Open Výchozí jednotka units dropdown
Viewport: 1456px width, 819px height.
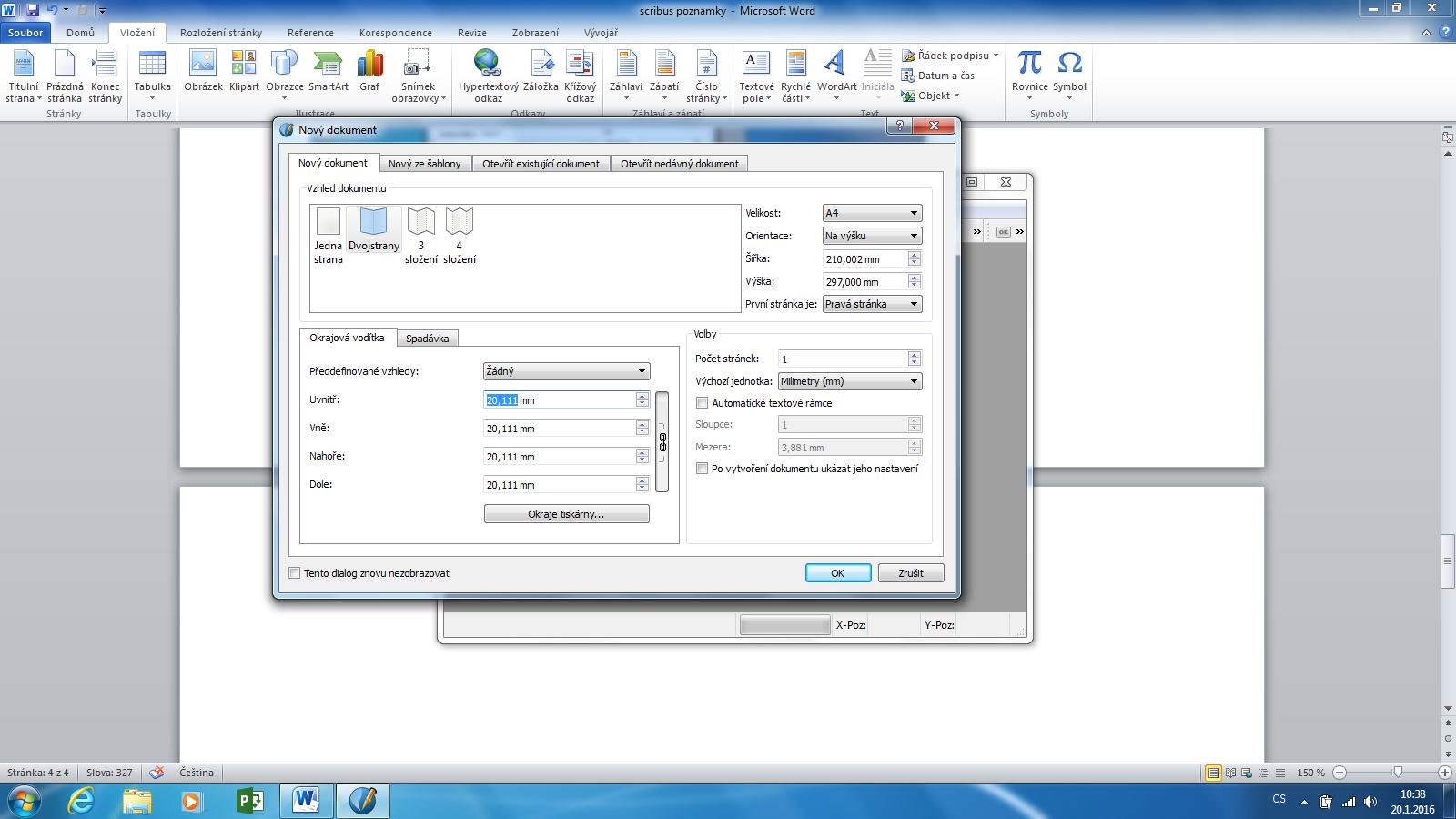pos(849,381)
